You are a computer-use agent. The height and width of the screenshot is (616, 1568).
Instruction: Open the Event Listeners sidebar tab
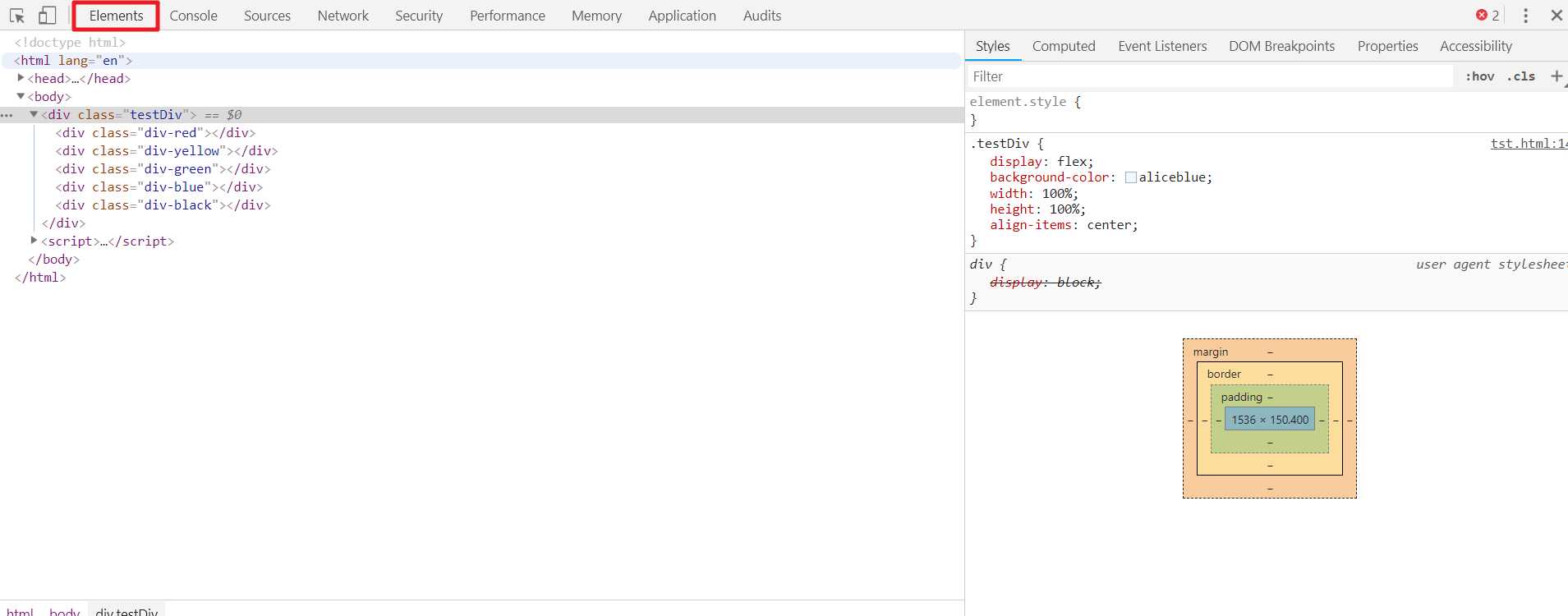[x=1162, y=47]
